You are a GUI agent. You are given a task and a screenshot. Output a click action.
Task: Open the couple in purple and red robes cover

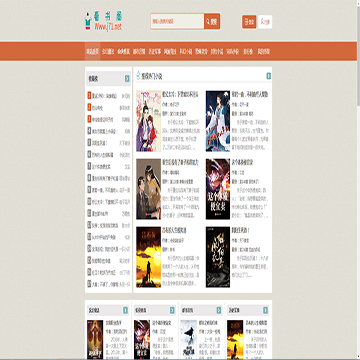point(148,121)
